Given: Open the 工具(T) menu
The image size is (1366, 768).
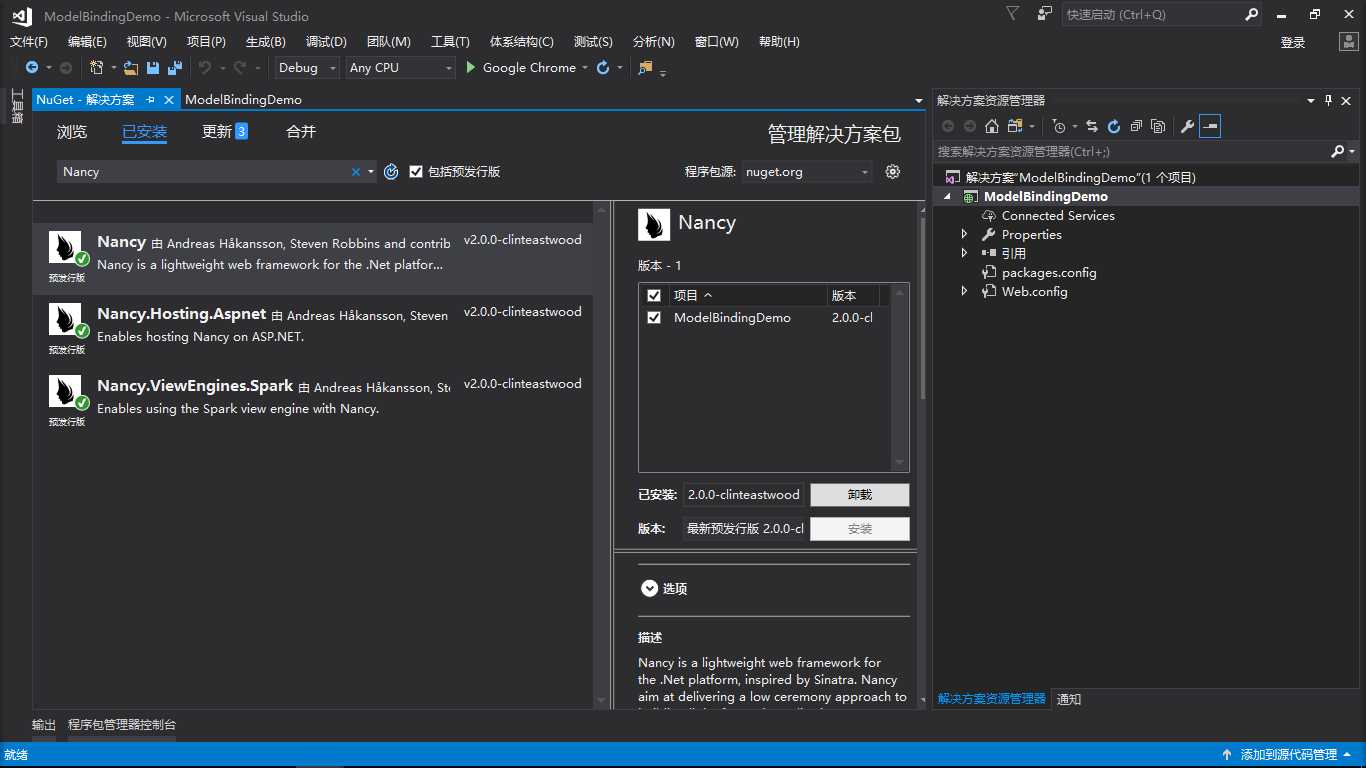Looking at the screenshot, I should (x=450, y=42).
